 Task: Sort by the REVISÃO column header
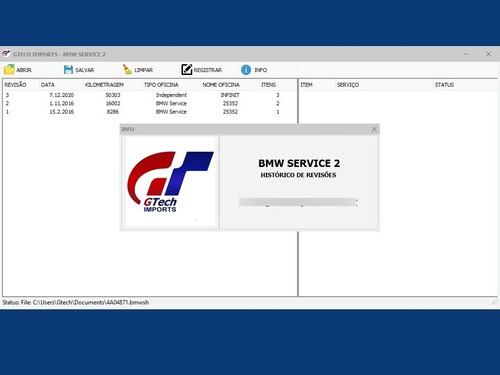click(x=15, y=85)
